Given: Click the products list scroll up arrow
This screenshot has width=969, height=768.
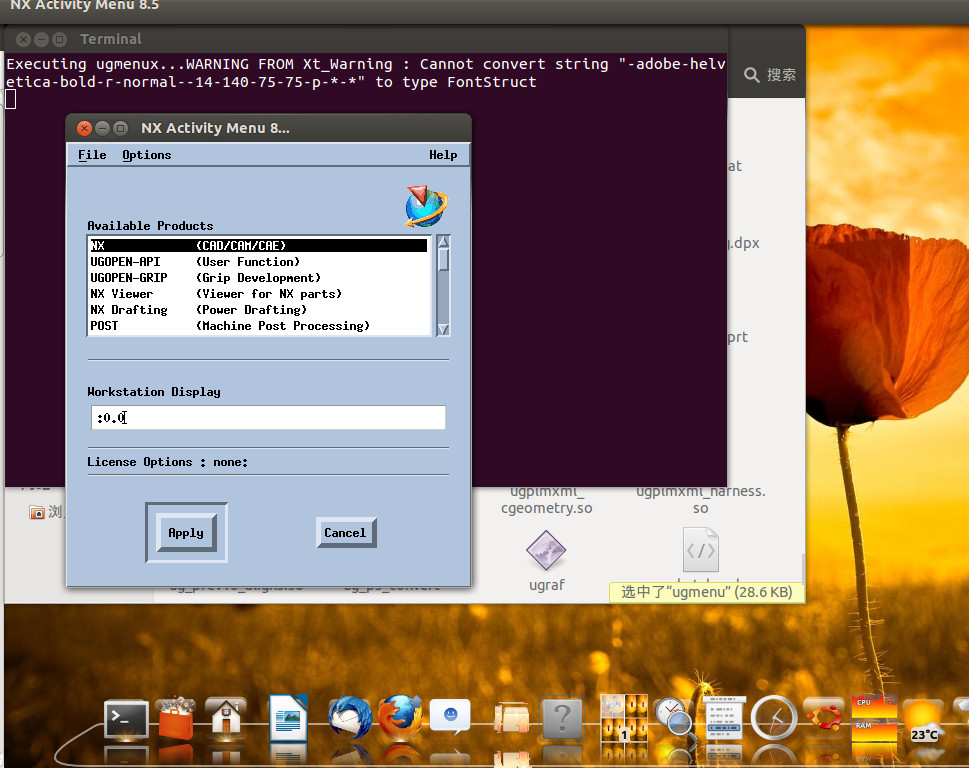Looking at the screenshot, I should [443, 242].
